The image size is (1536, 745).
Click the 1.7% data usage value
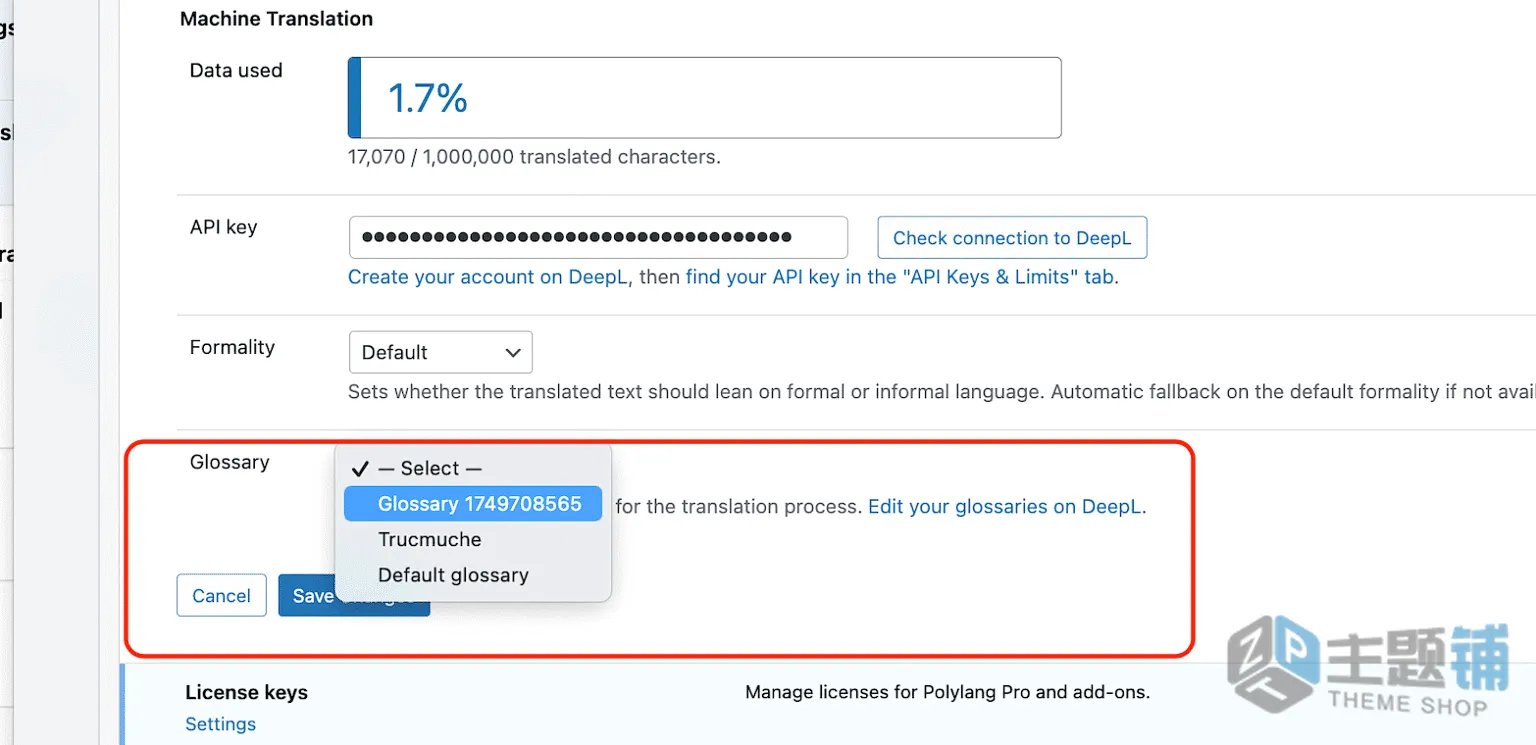click(427, 98)
